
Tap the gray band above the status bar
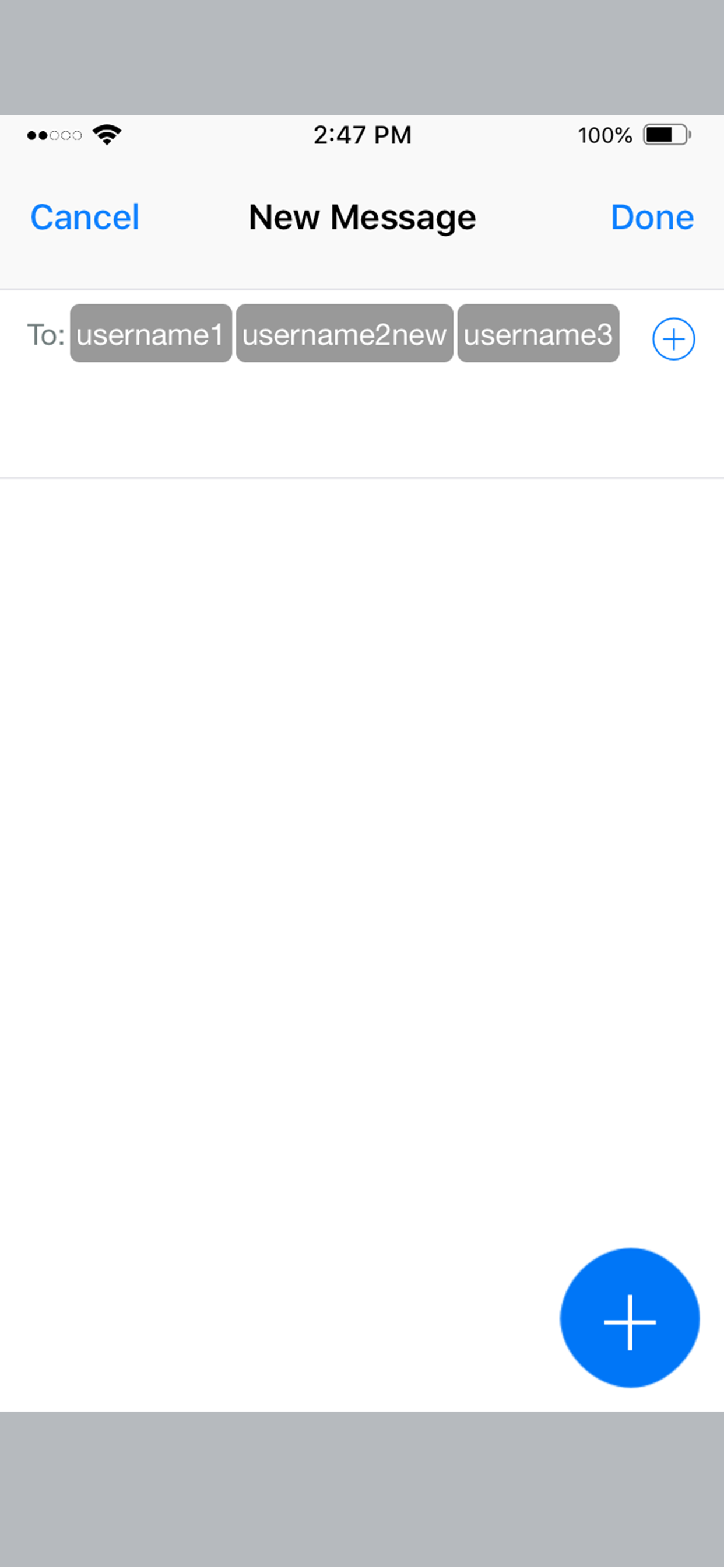pyautogui.click(x=362, y=57)
